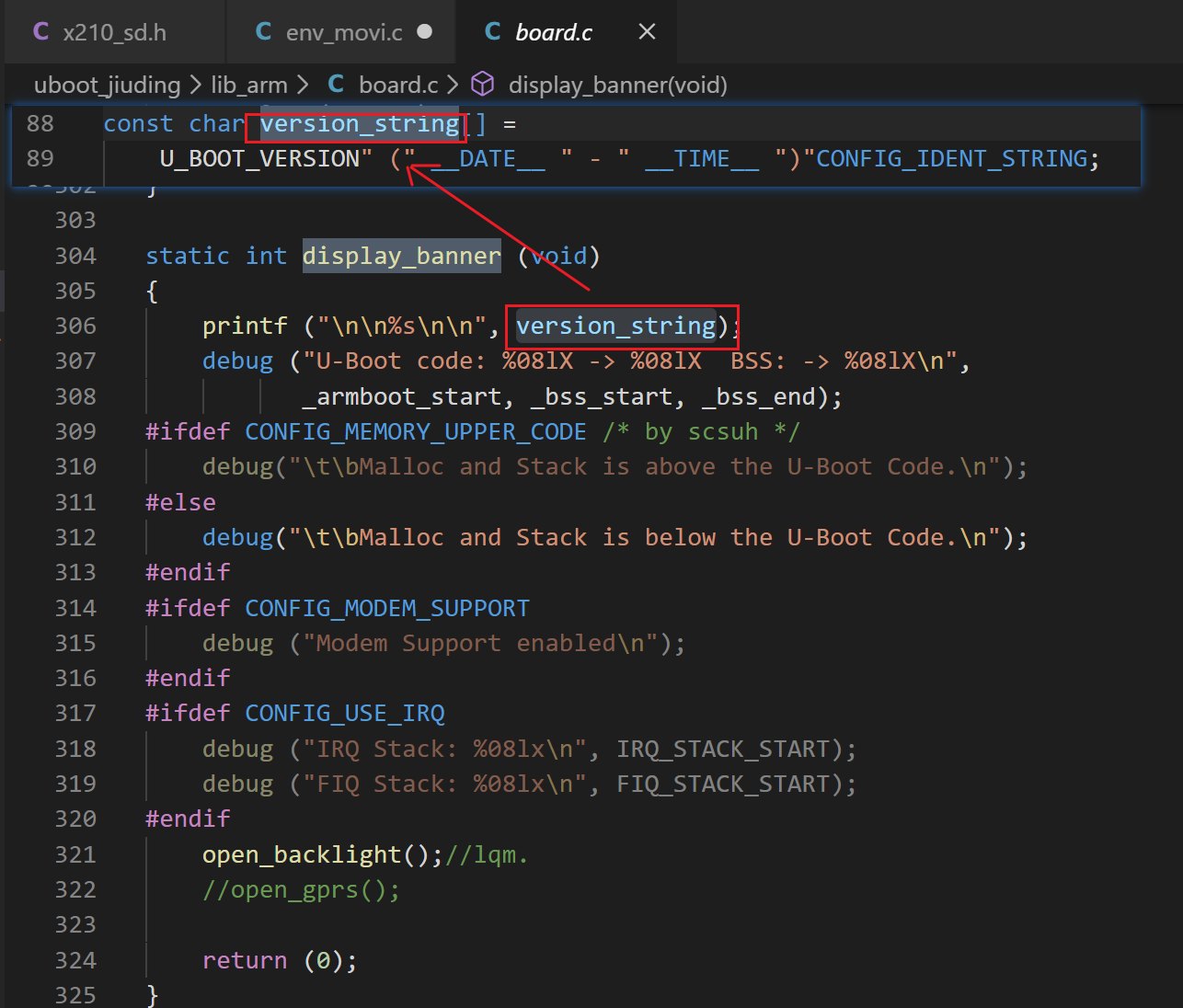Screen dimensions: 1183x1008
Task: Click open_backlight() call on line 321
Action: point(323,854)
